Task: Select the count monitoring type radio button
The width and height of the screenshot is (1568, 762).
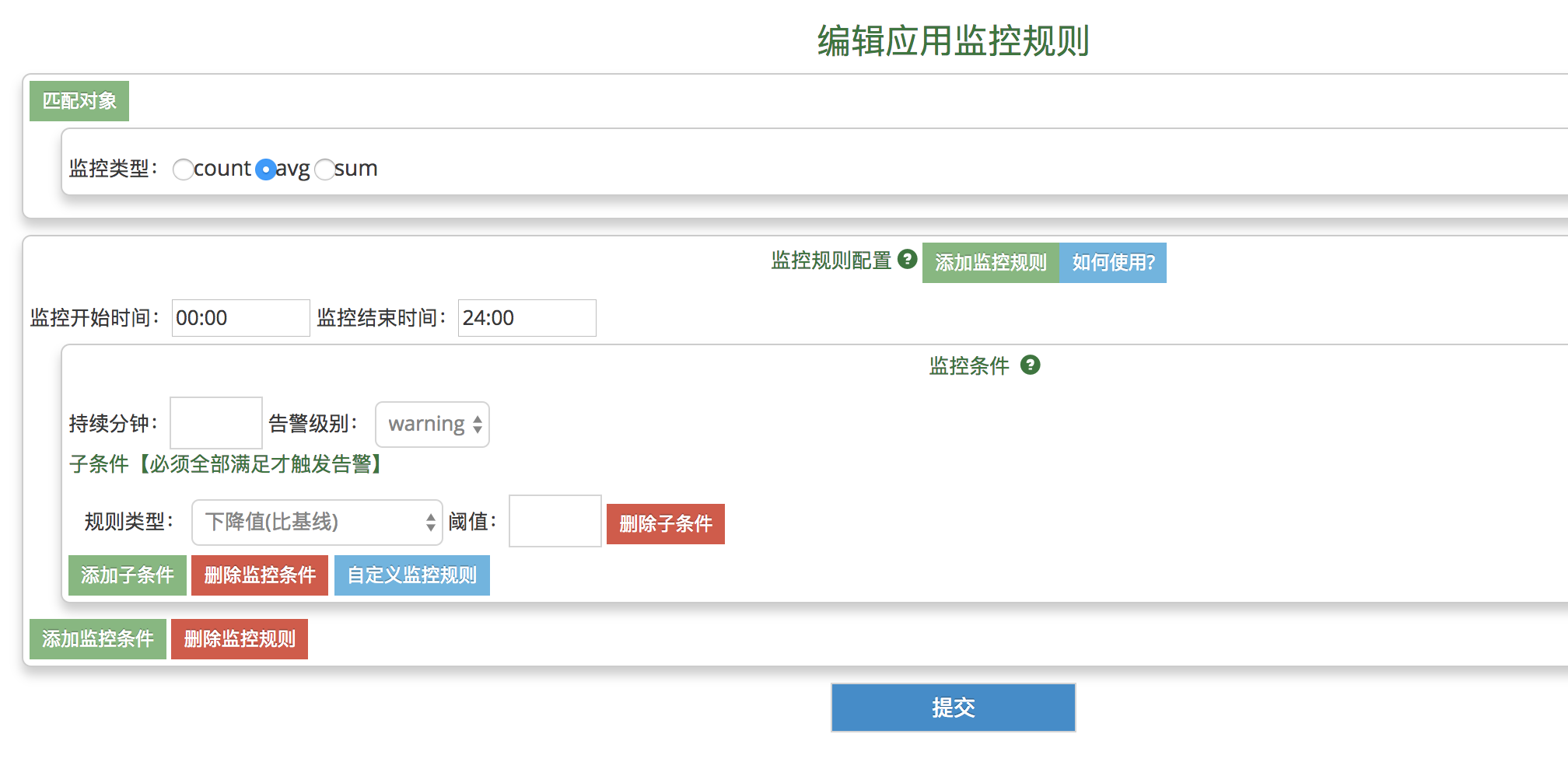Action: point(184,170)
